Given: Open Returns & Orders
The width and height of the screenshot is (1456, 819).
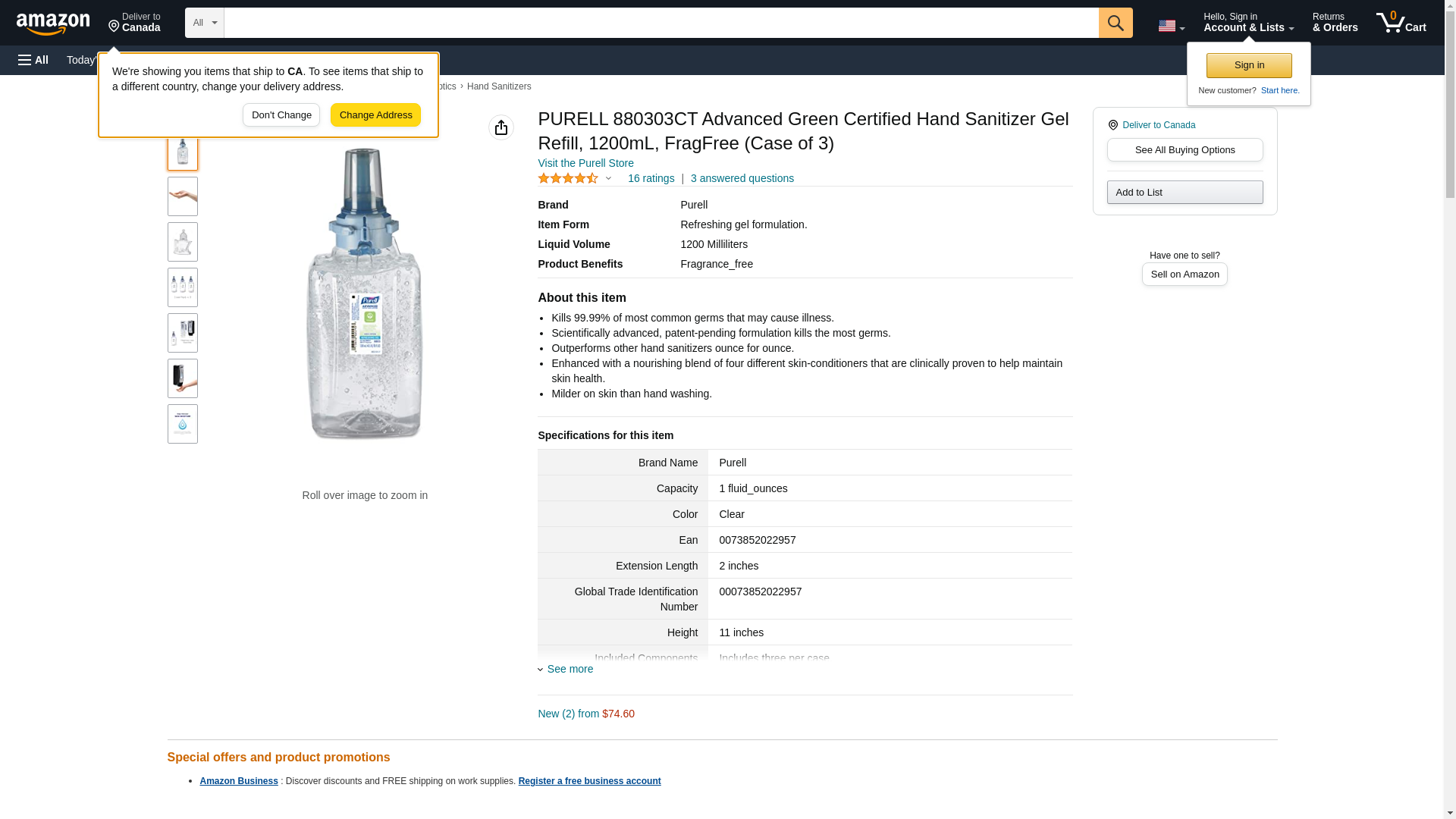Looking at the screenshot, I should pos(1335,23).
